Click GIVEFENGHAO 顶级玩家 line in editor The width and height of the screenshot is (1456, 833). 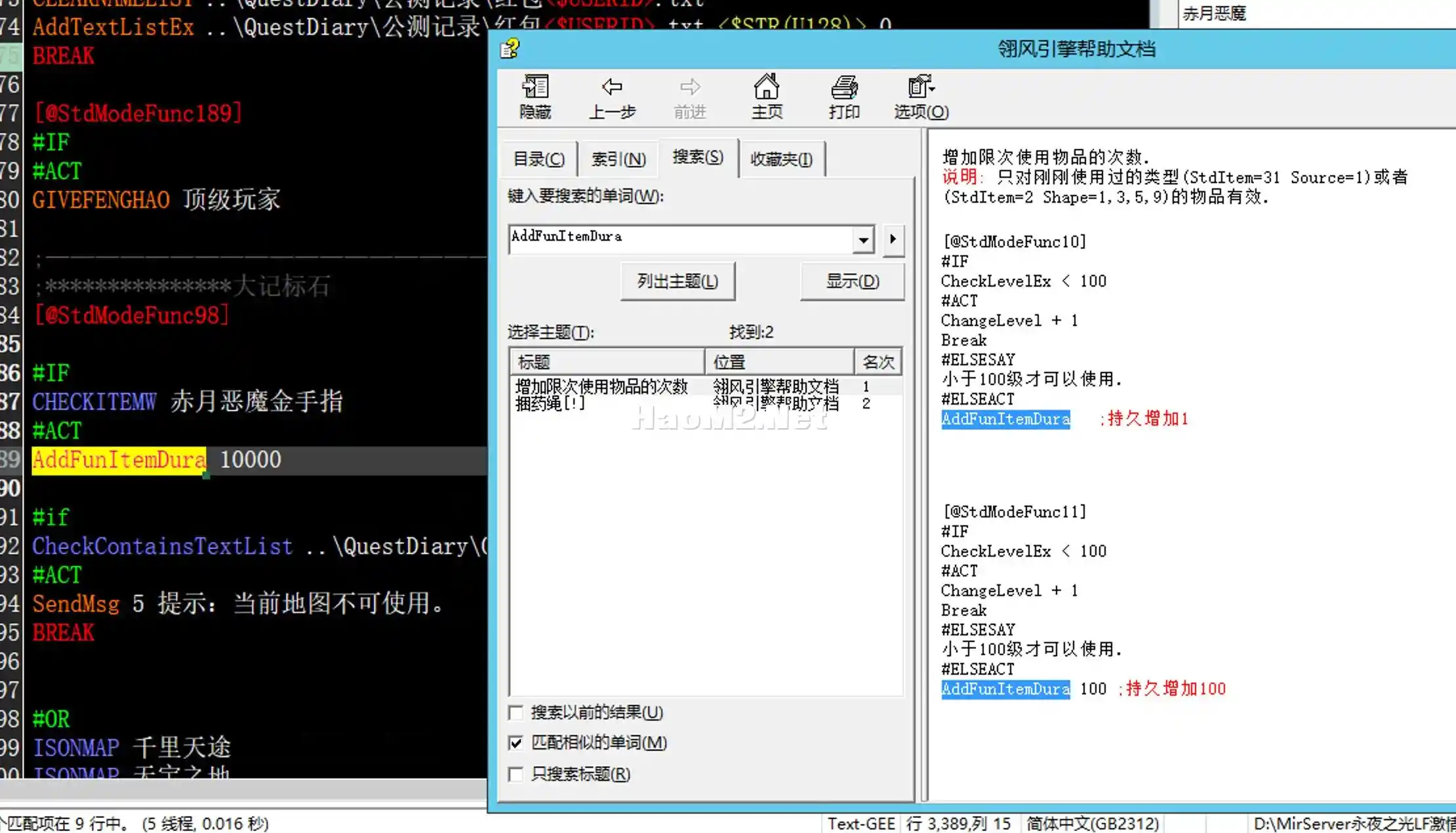[156, 200]
